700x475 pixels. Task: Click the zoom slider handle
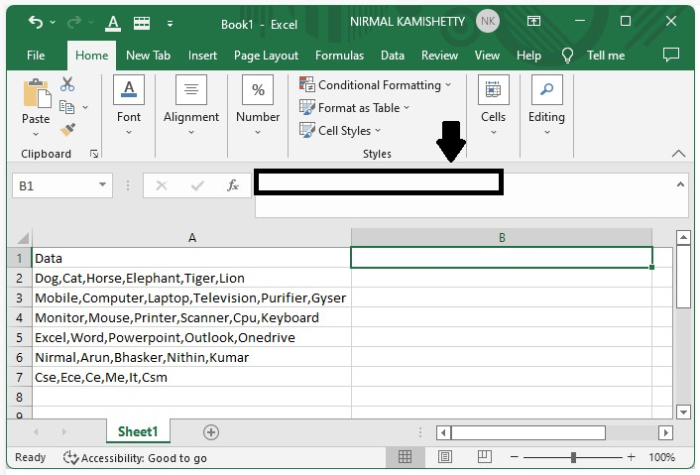point(573,457)
